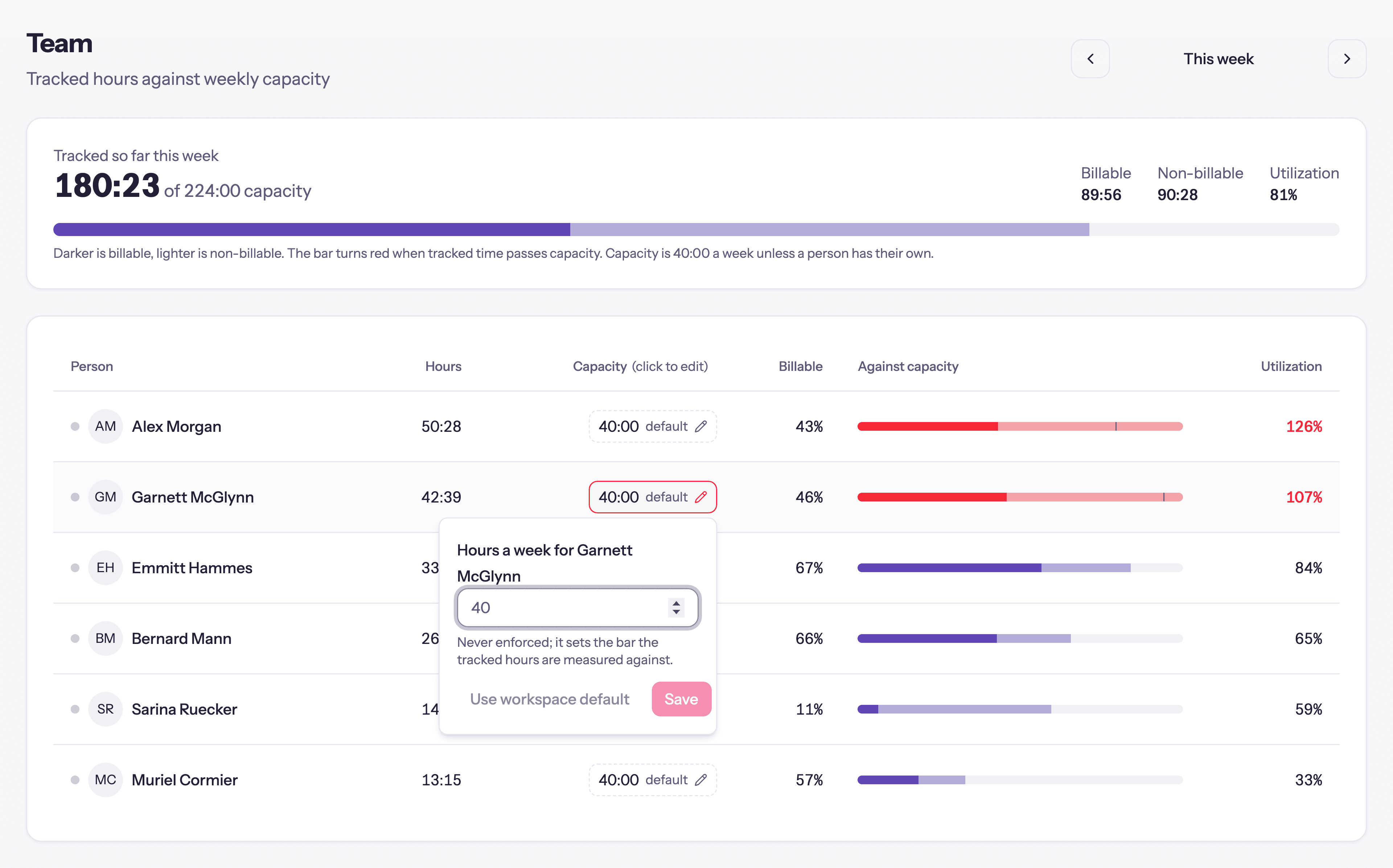Click the 180:23 tracked total

tap(107, 186)
